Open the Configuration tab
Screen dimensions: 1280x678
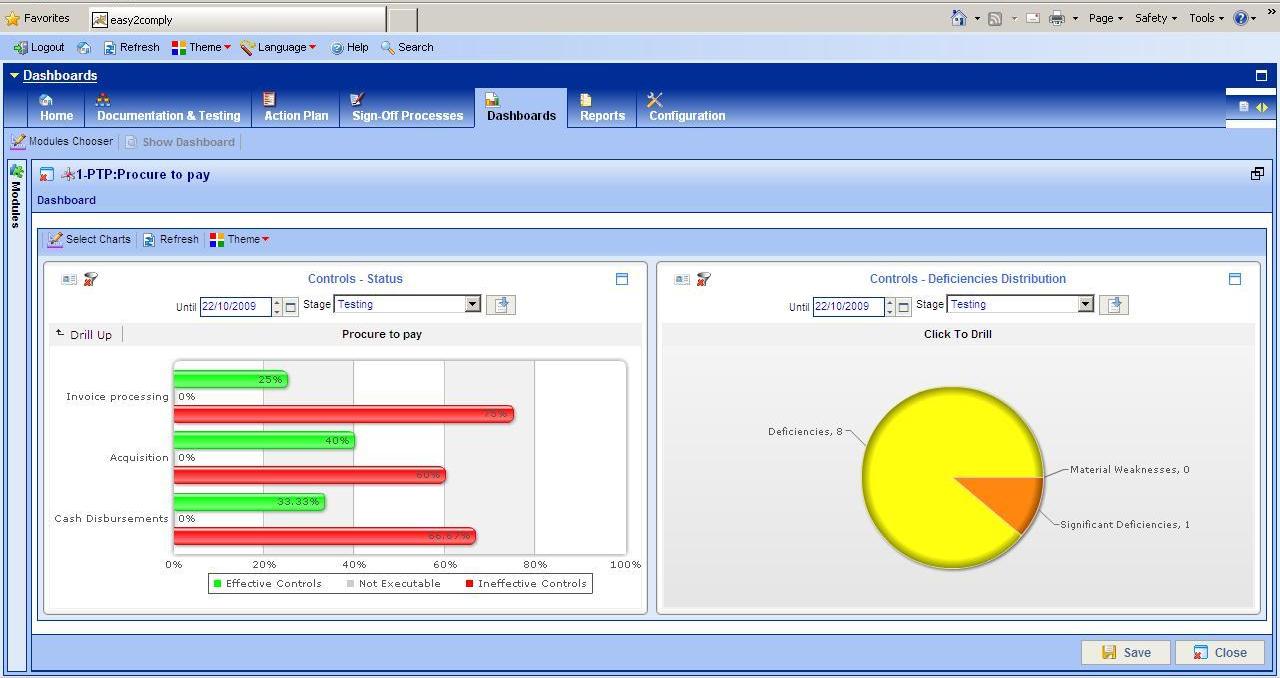[x=686, y=108]
